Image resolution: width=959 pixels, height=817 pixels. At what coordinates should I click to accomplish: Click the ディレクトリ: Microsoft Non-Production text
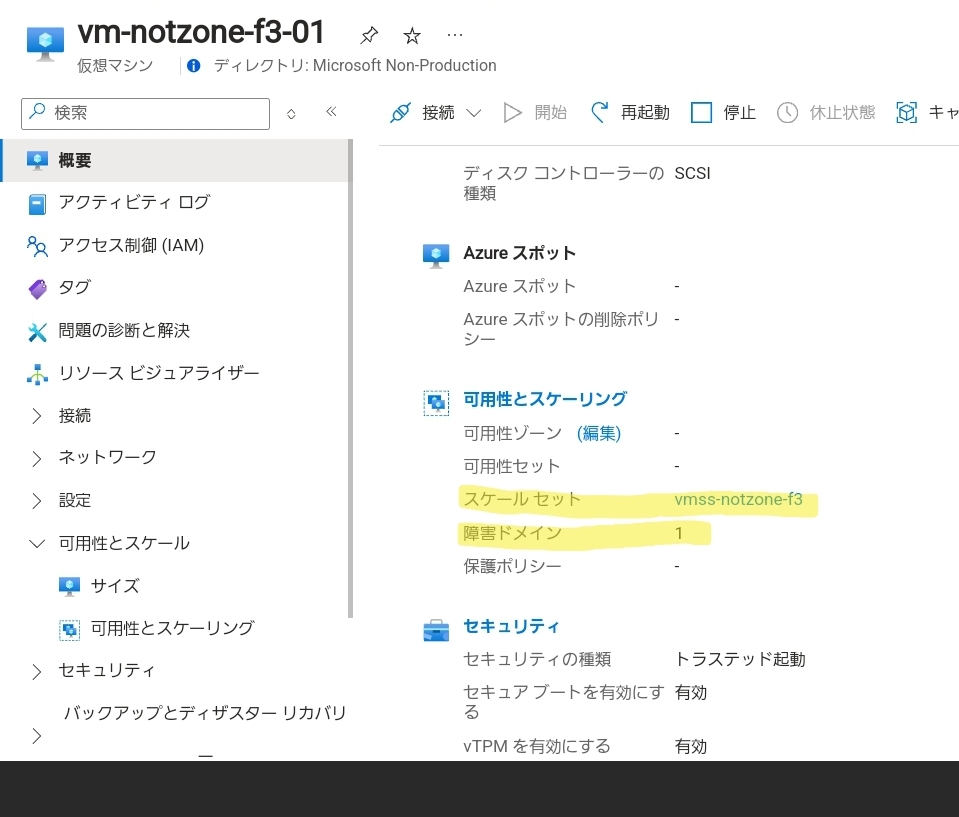pyautogui.click(x=355, y=65)
